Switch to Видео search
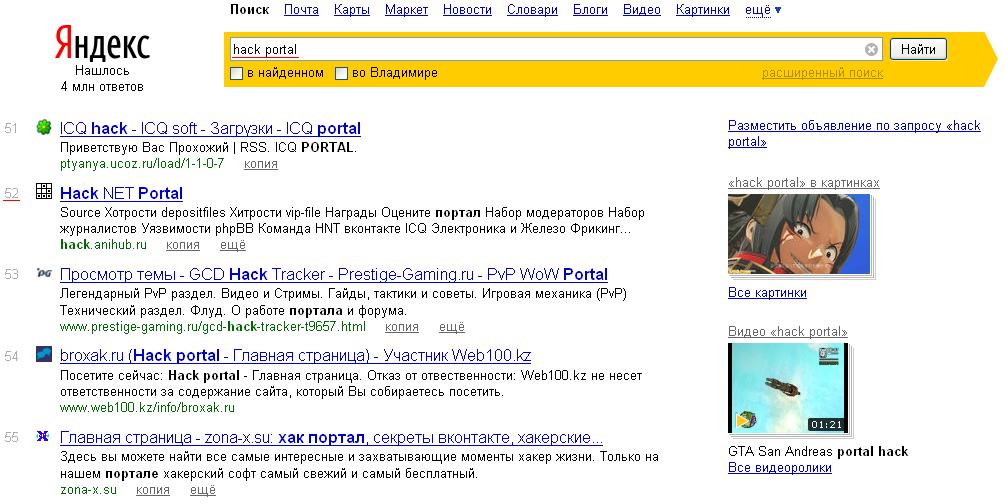This screenshot has width=1005, height=503. pyautogui.click(x=642, y=10)
